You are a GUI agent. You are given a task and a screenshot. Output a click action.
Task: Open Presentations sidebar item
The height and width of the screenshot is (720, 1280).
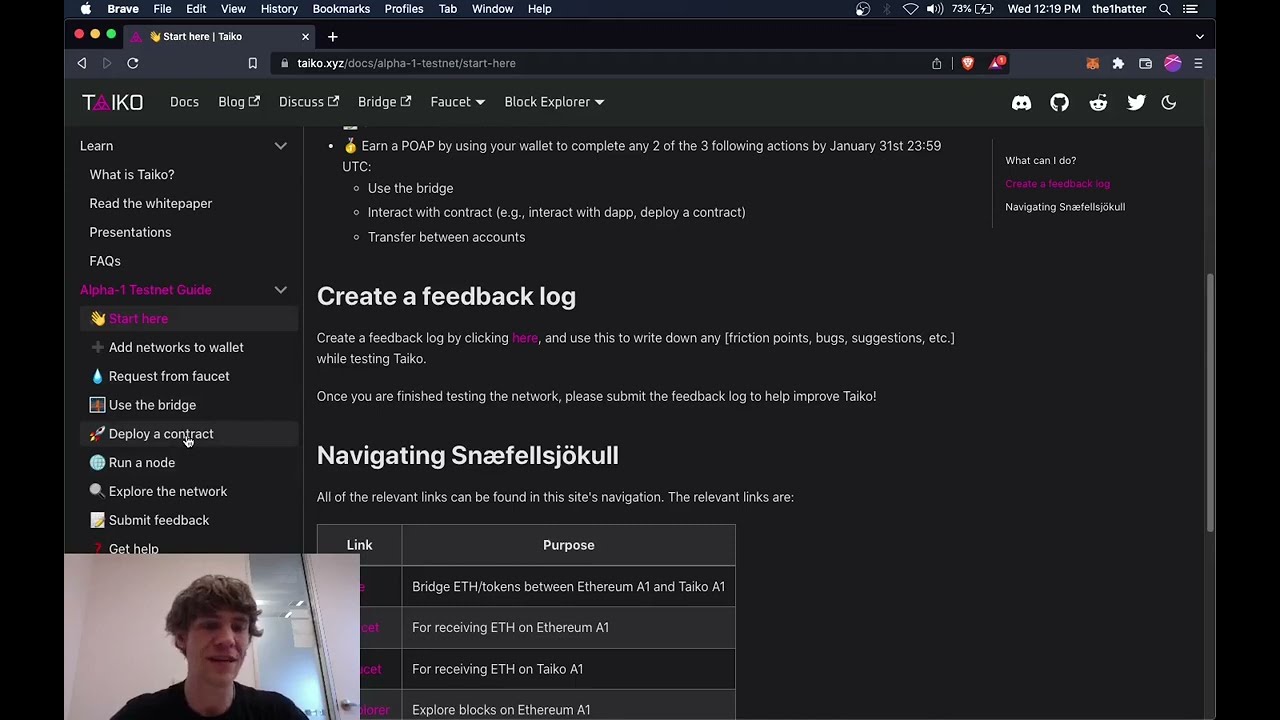coord(130,233)
